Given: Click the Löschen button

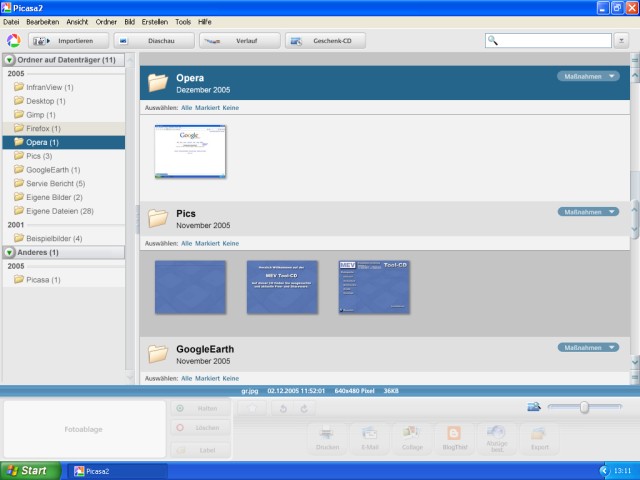Looking at the screenshot, I should coord(200,428).
